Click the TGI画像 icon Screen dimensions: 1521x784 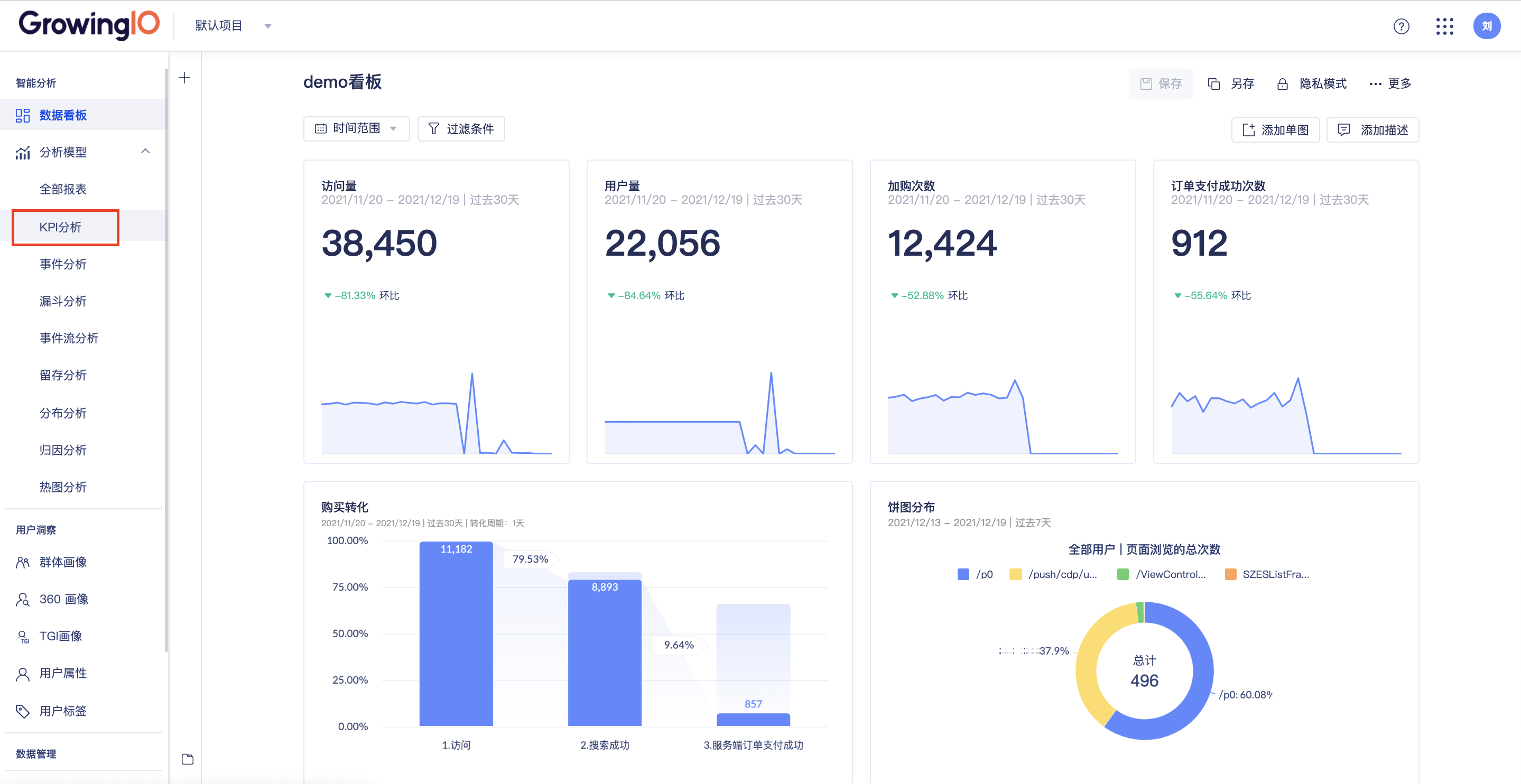(x=22, y=637)
